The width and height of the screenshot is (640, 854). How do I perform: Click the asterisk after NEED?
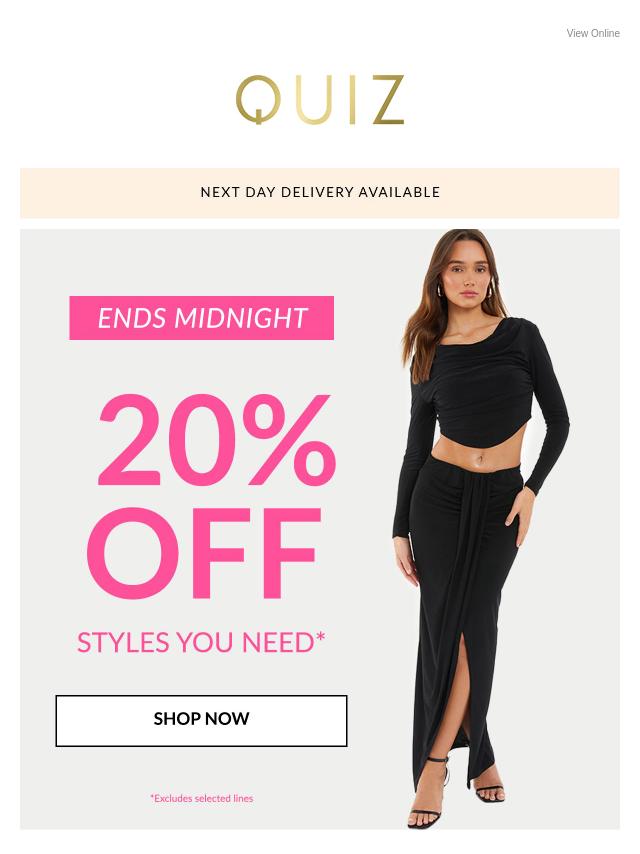pos(320,636)
